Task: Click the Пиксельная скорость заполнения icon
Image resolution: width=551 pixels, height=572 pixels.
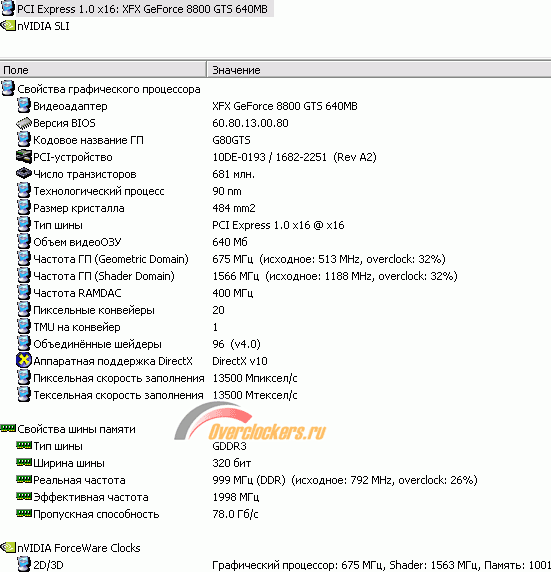Action: [24, 378]
